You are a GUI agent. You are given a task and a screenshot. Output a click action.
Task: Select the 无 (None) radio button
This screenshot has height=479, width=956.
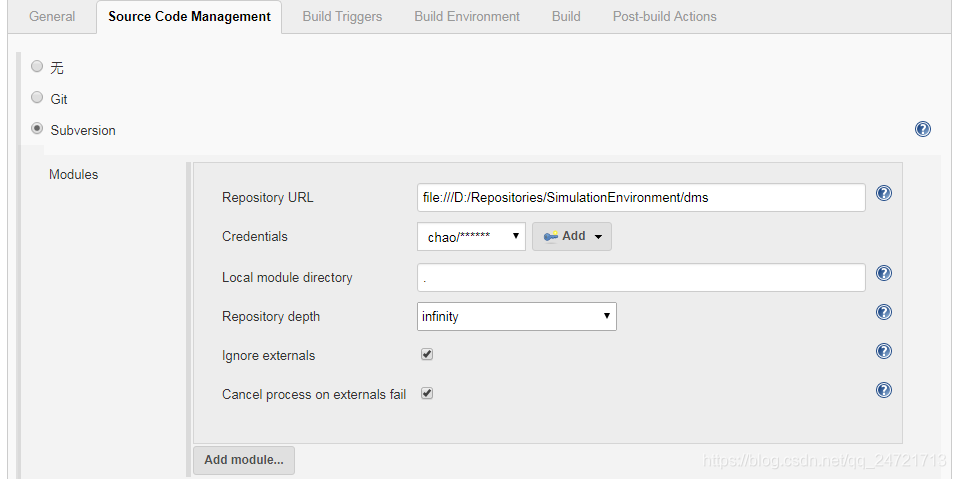[37, 66]
